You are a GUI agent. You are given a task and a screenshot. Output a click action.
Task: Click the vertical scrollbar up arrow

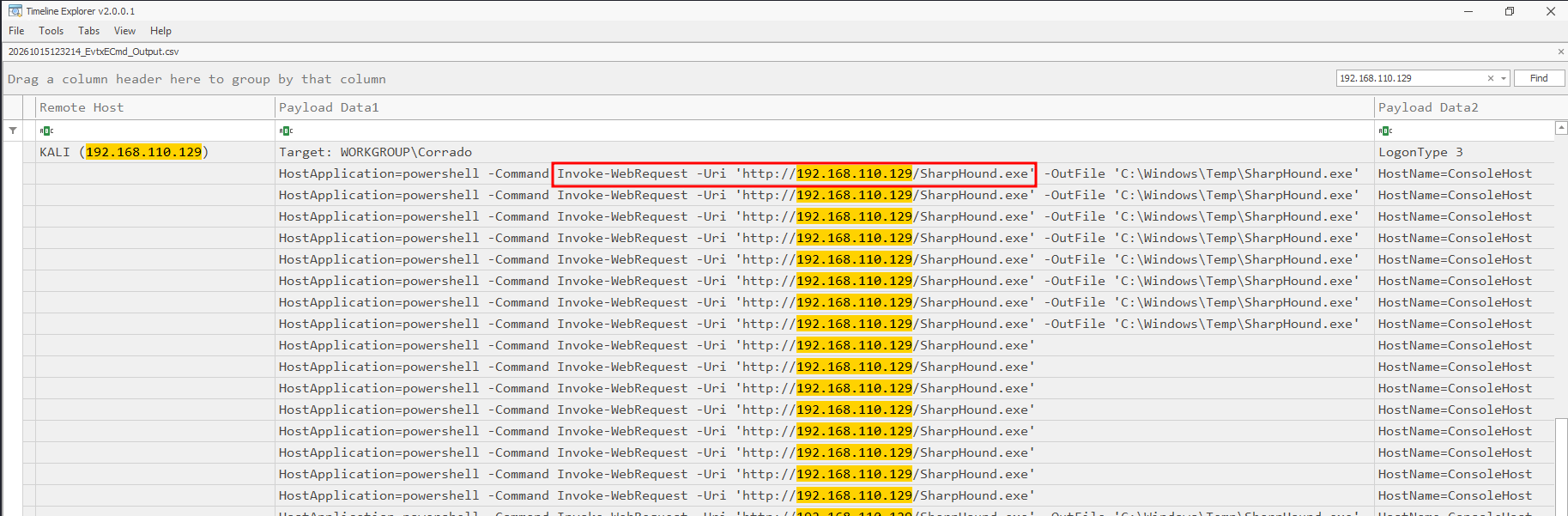pyautogui.click(x=1561, y=128)
